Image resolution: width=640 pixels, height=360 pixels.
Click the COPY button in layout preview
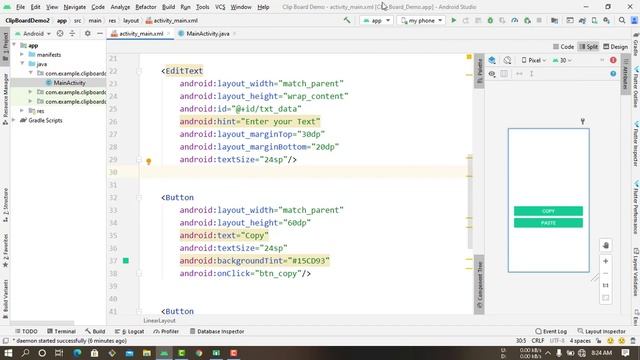click(x=548, y=211)
